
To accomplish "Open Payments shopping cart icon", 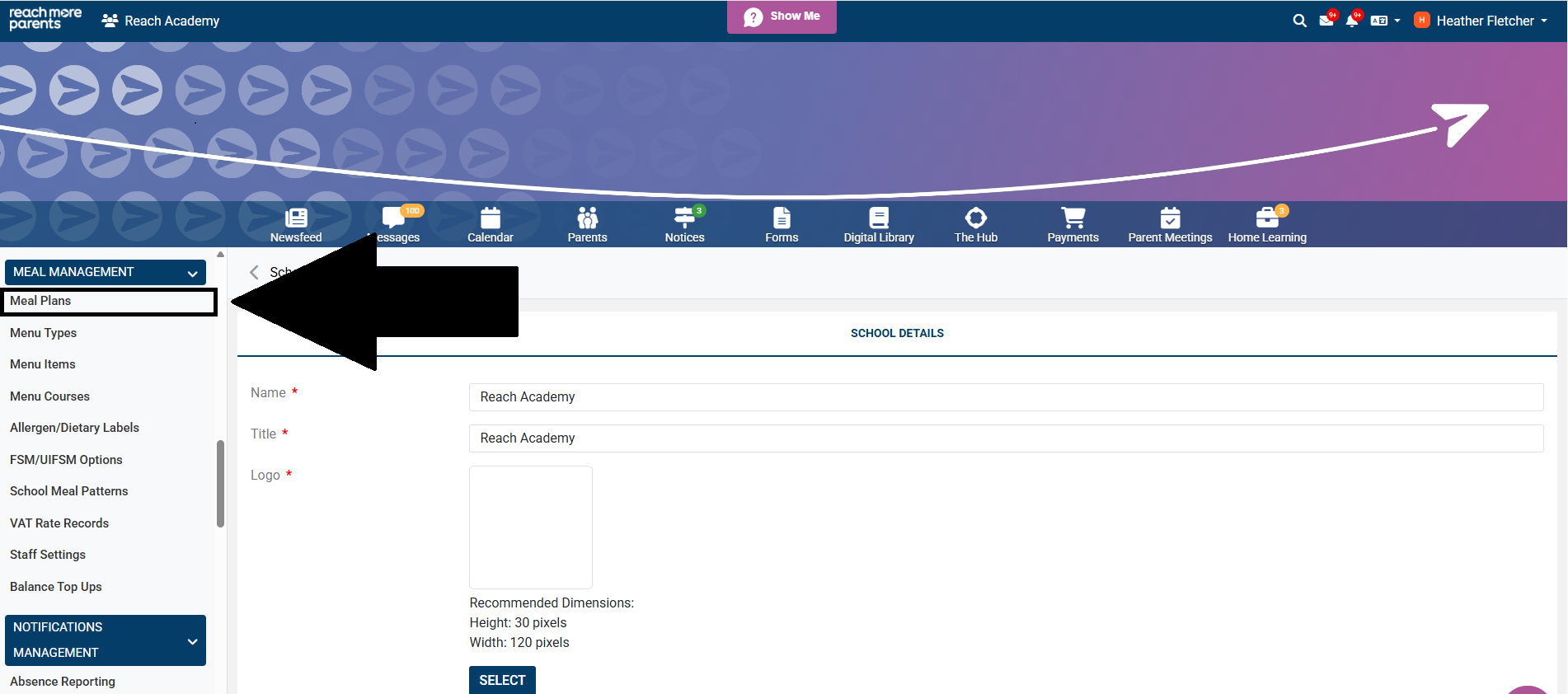I will [1073, 218].
